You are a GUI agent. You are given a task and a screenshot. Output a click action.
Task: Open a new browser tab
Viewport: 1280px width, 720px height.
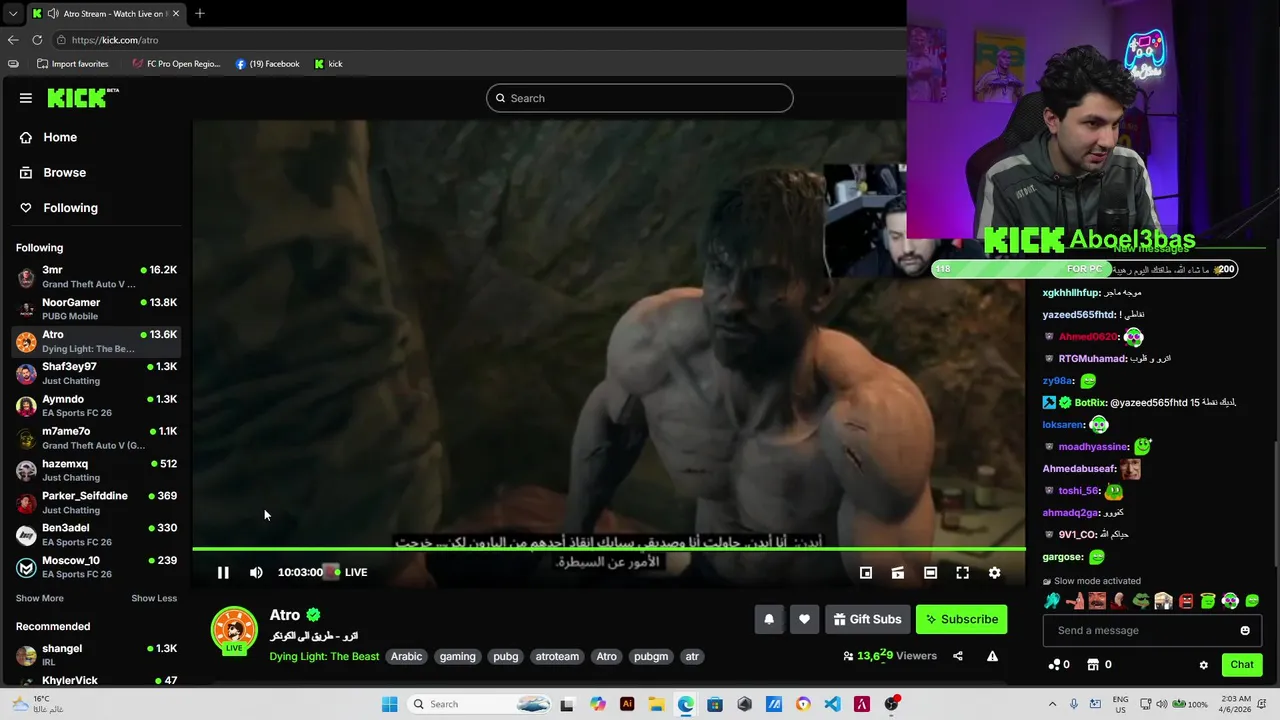[200, 14]
